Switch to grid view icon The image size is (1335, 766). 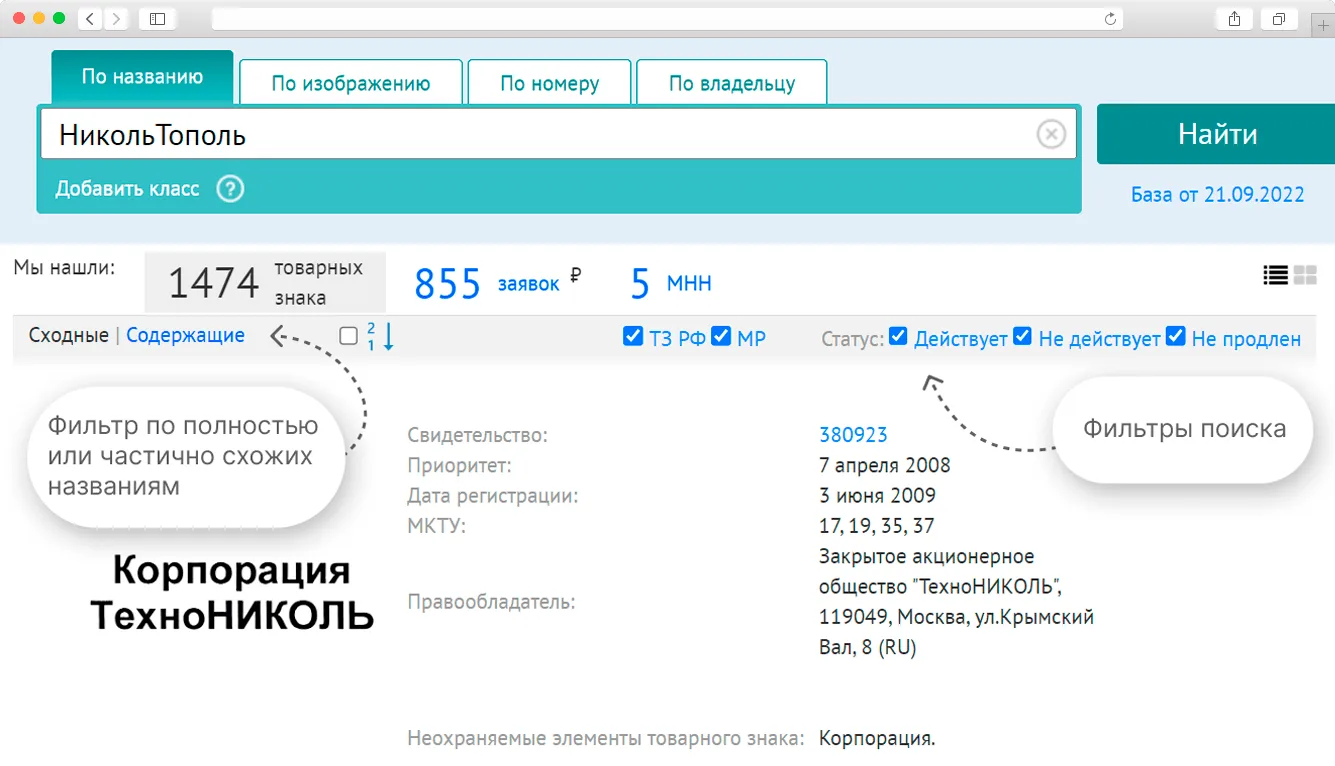[1305, 275]
